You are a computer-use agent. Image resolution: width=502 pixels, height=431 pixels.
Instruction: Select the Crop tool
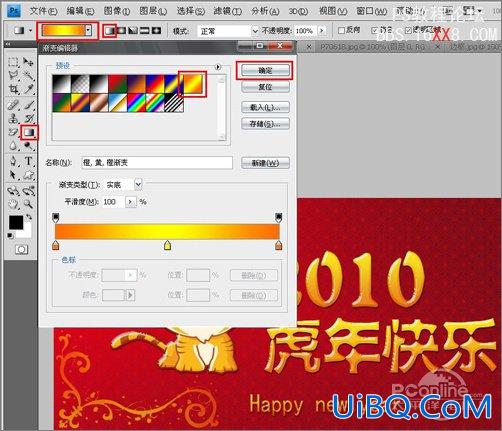click(13, 89)
